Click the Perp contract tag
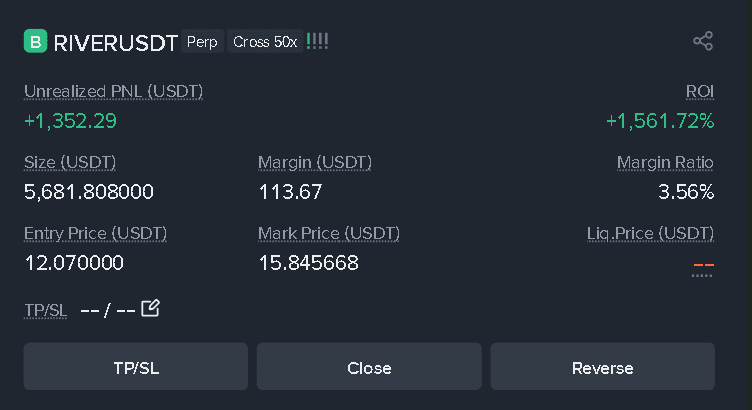The width and height of the screenshot is (752, 410). click(x=202, y=42)
